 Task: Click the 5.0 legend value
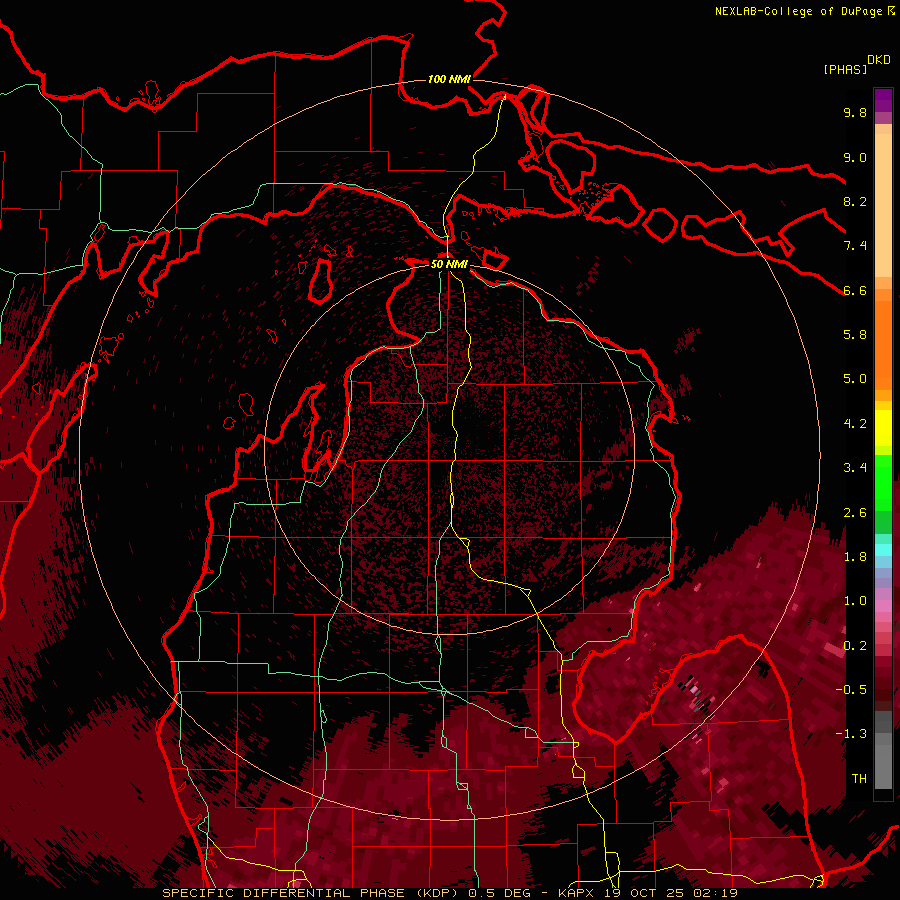point(855,379)
